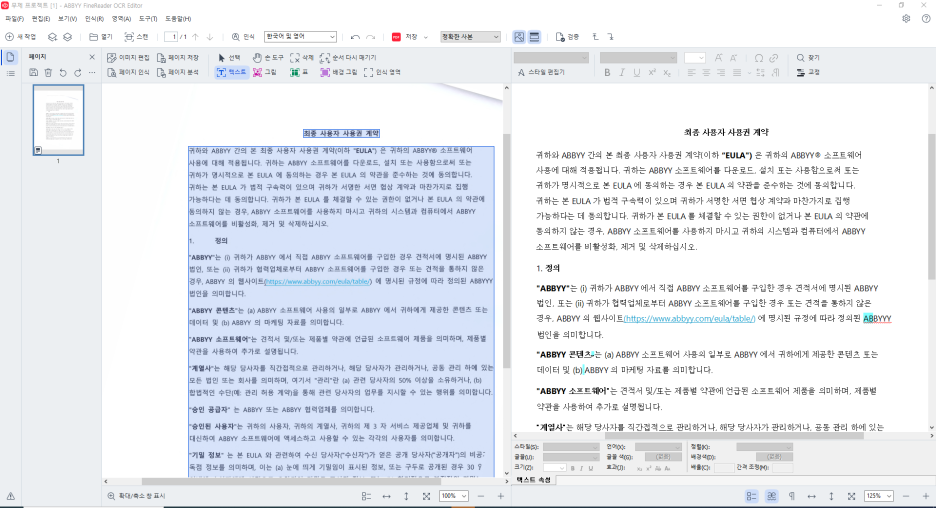Click the Find (찾기) button
Screen dimensions: 936x508
click(x=808, y=58)
